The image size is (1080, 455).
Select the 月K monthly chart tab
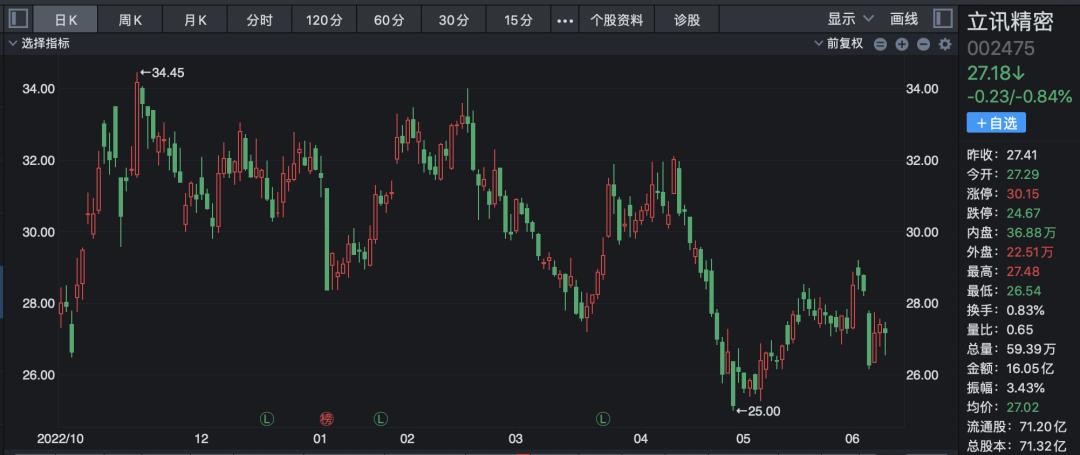(195, 19)
